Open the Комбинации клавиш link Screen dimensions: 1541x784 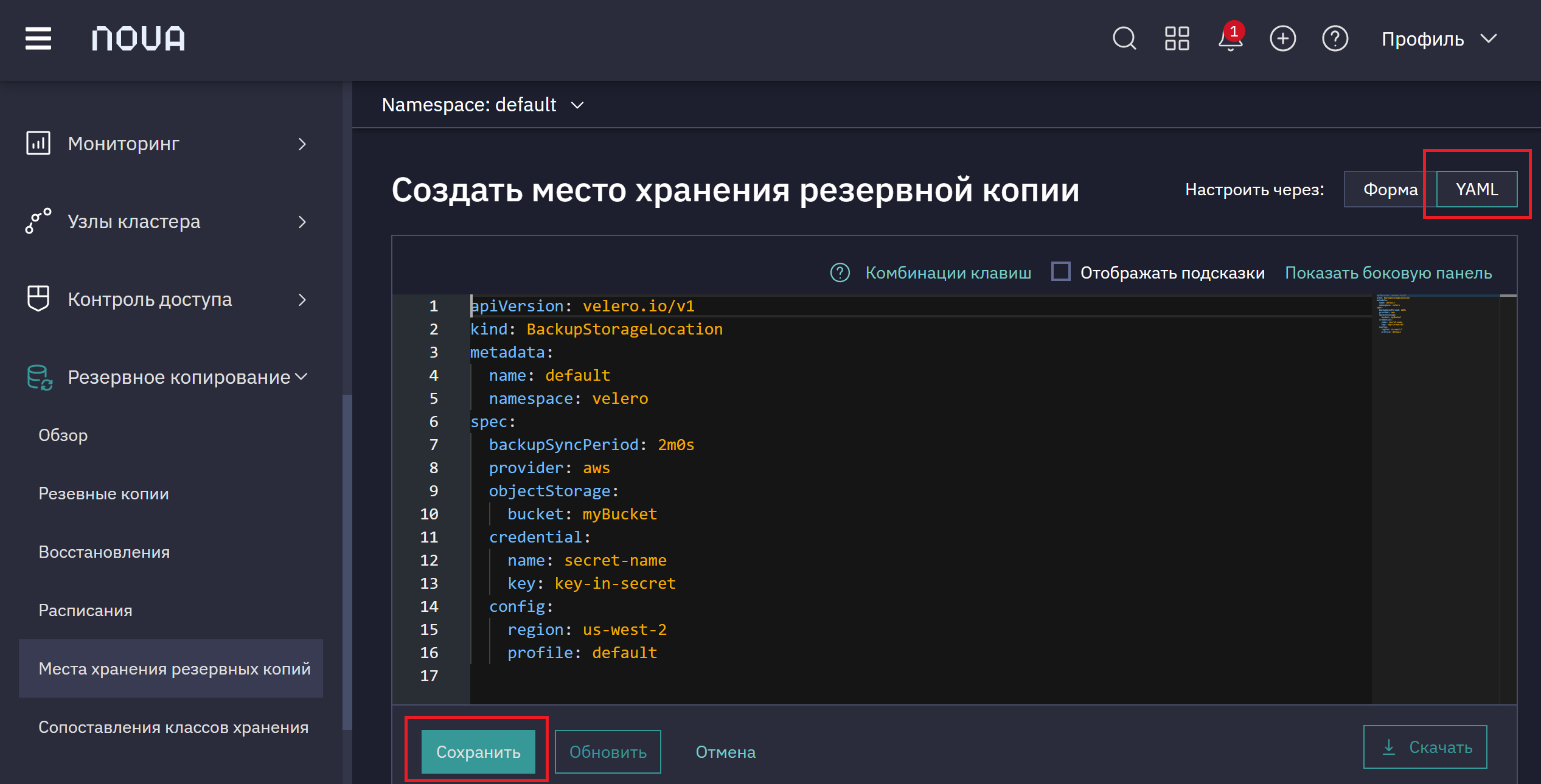tap(948, 272)
